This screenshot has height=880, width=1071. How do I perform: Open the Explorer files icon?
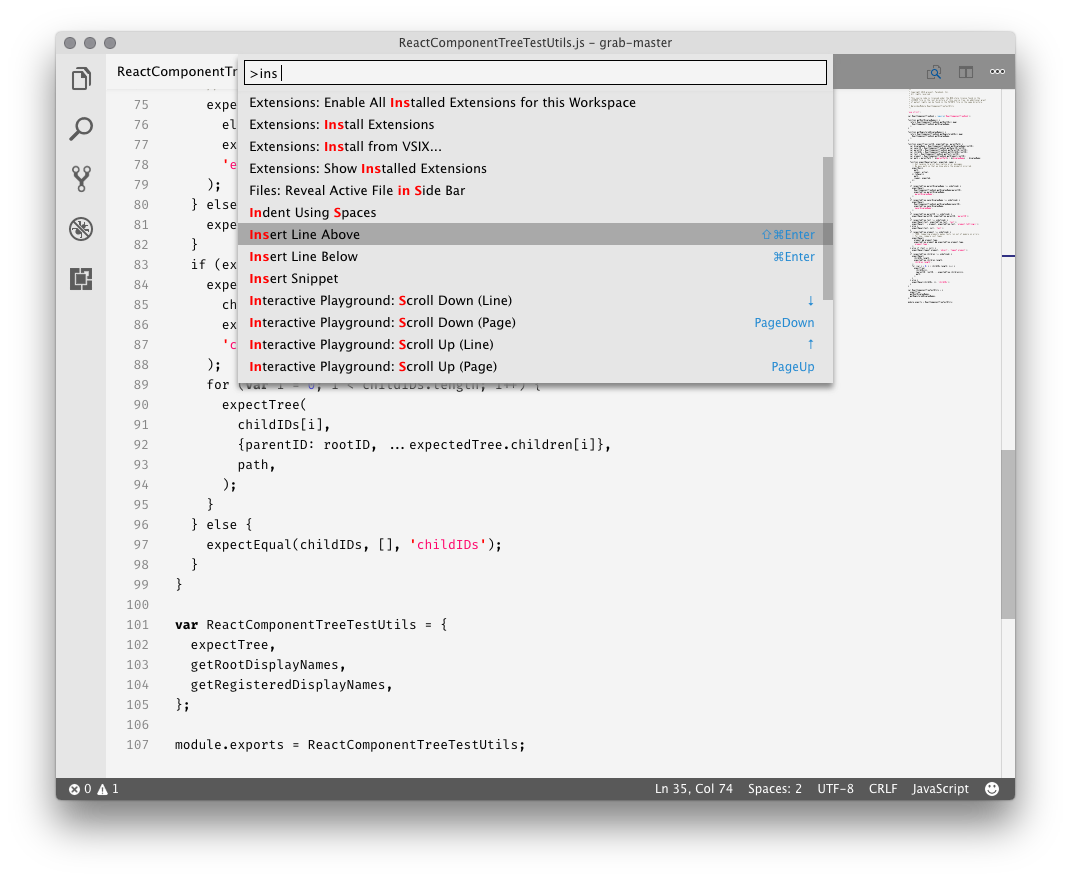81,79
